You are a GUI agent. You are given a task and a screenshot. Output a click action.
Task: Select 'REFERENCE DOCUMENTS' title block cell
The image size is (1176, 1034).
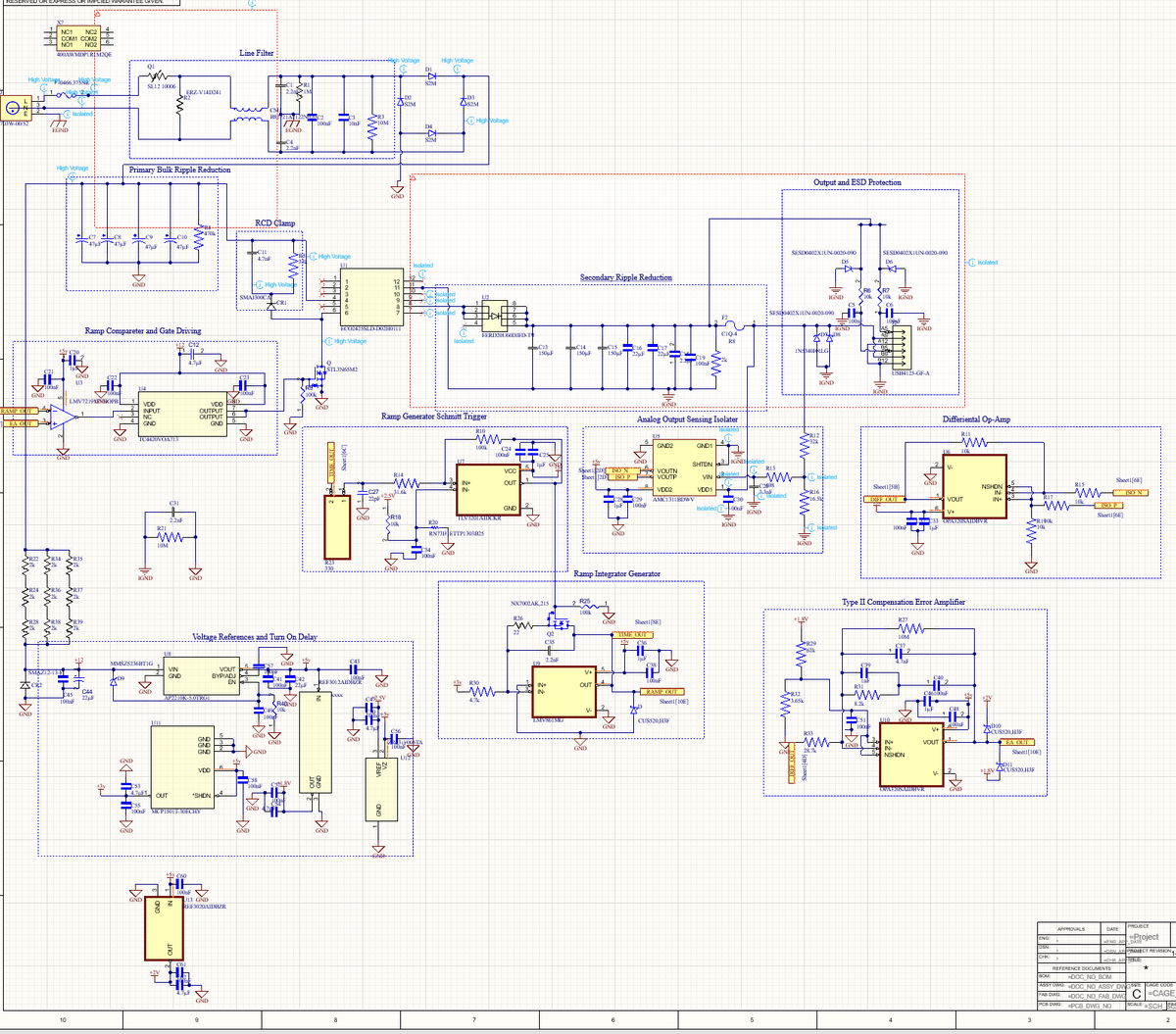click(x=1081, y=967)
